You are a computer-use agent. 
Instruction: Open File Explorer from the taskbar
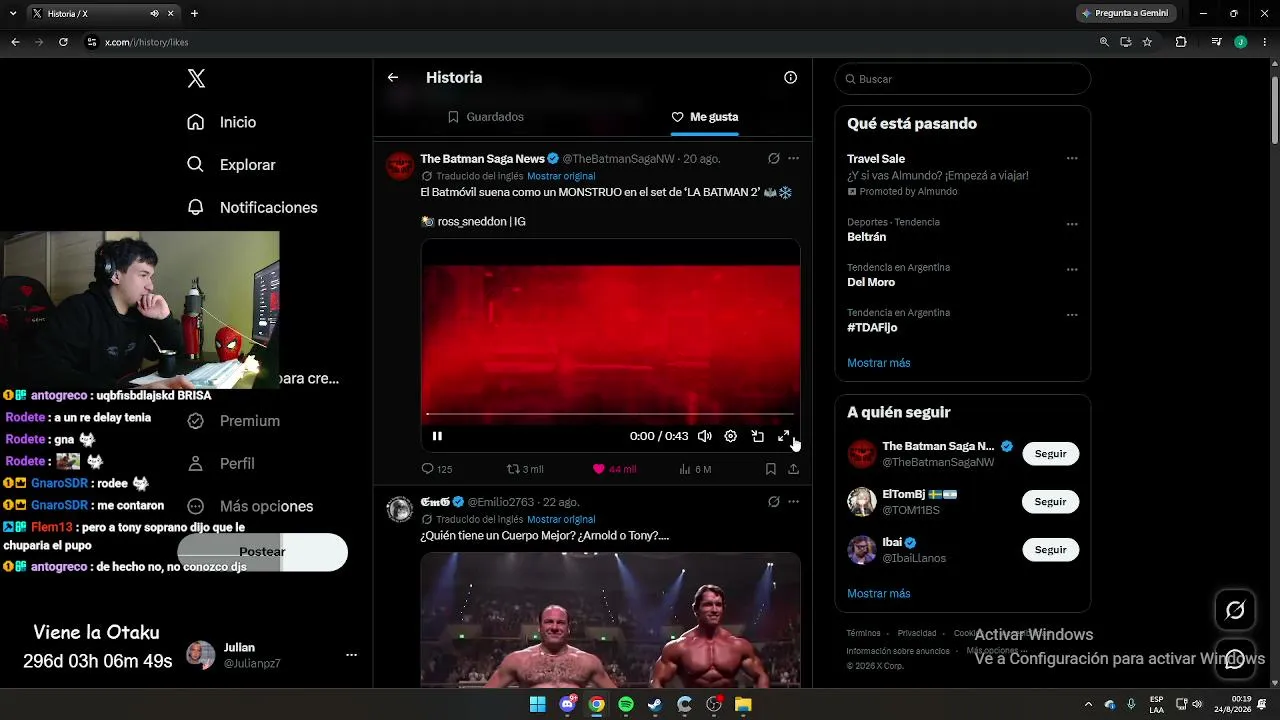click(743, 704)
